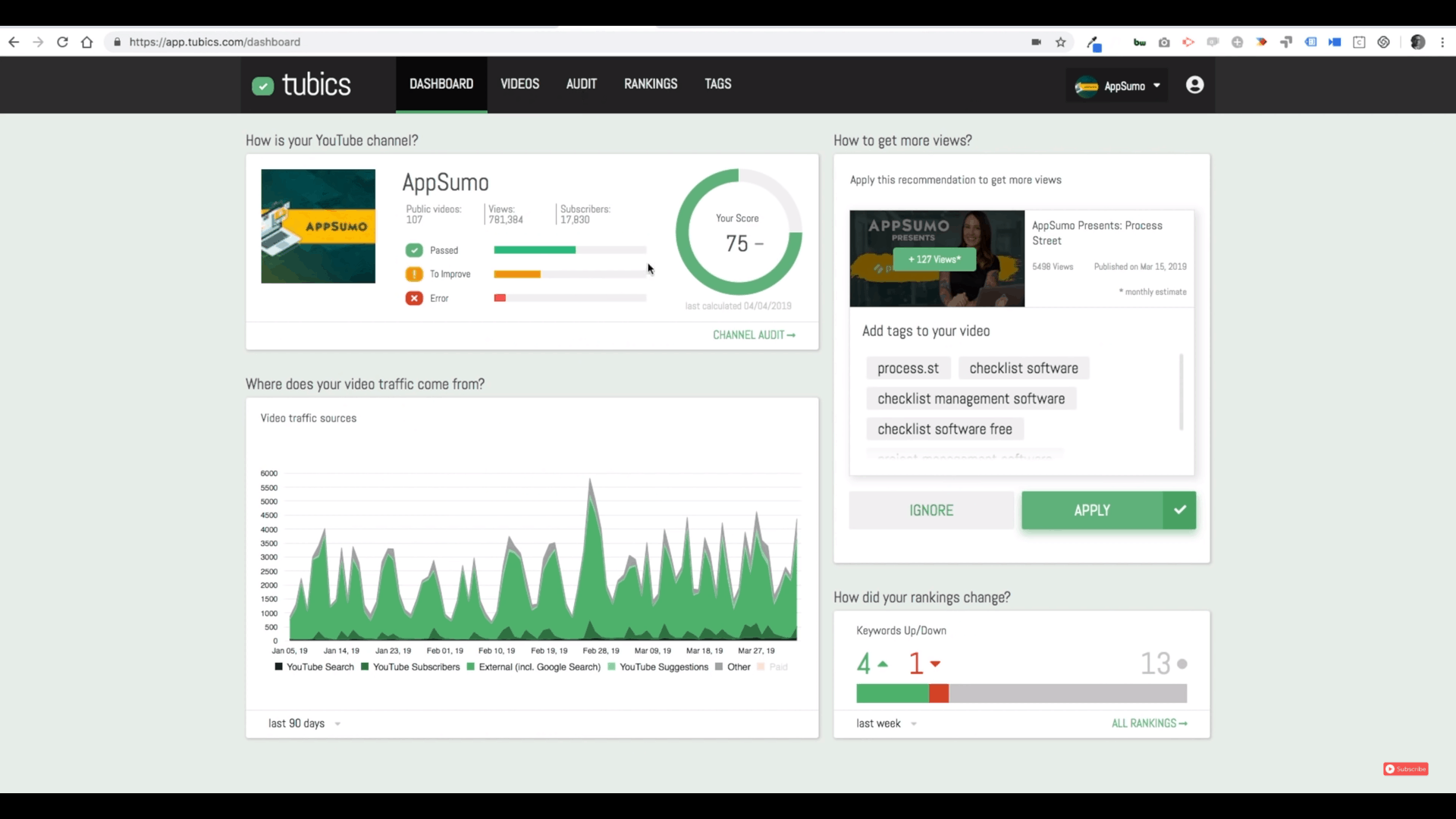
Task: Toggle YouTube Search legend item
Action: 314,667
